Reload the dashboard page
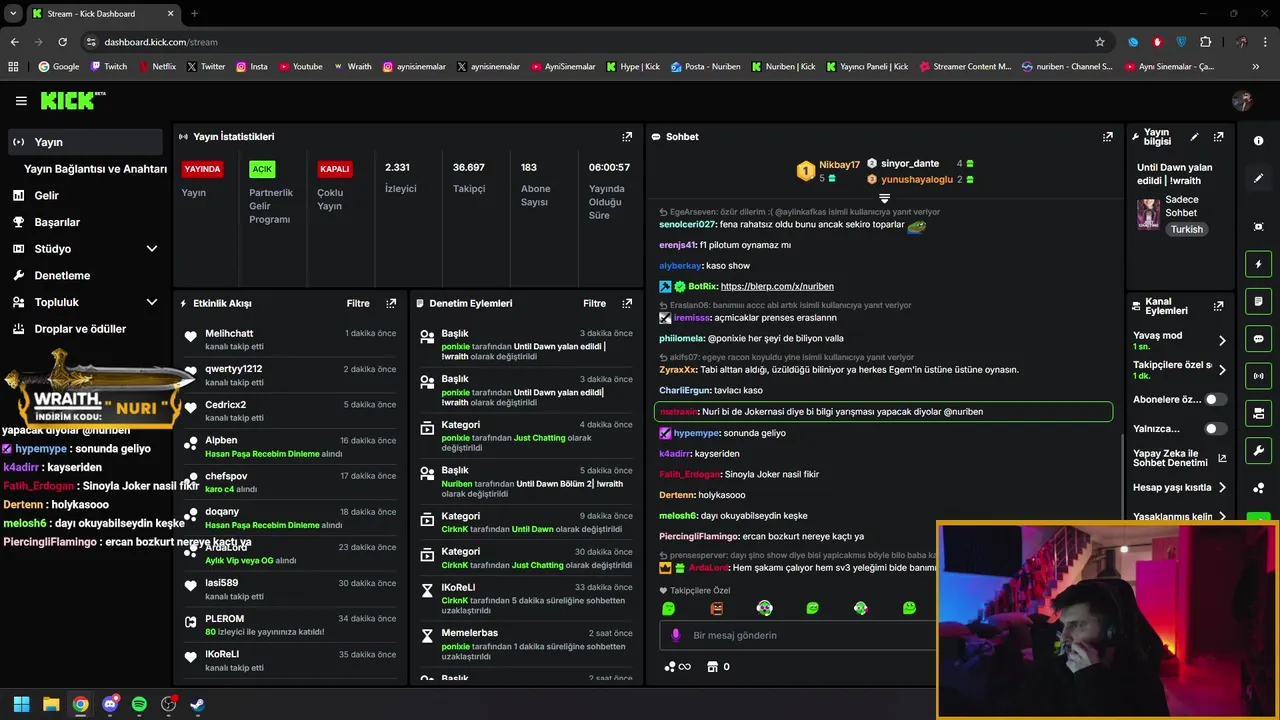 pyautogui.click(x=62, y=42)
